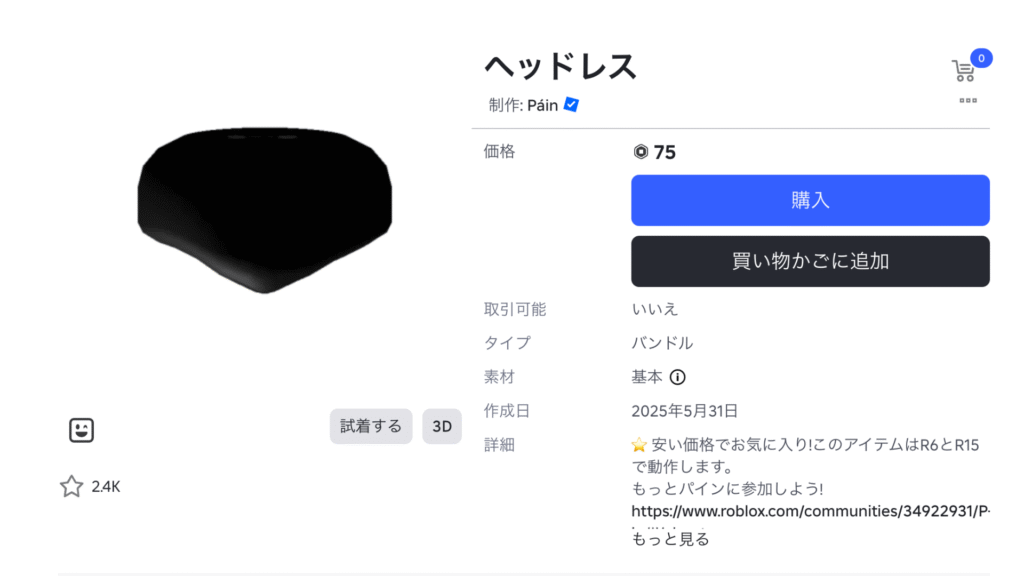Image resolution: width=1024 pixels, height=576 pixels.
Task: Click the blue 購入 button
Action: (x=810, y=200)
